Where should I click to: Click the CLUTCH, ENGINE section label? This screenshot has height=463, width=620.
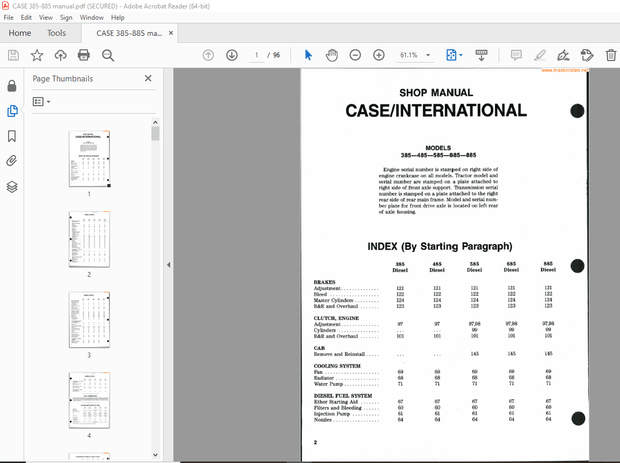pos(336,318)
